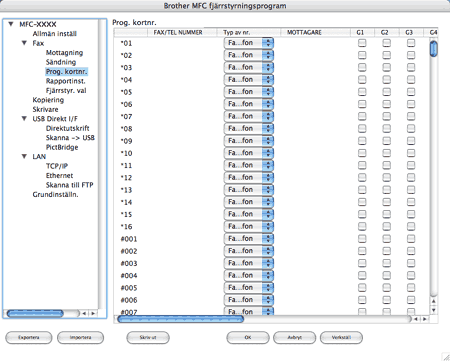This screenshot has width=450, height=361.
Task: Check G2 for row #004
Action: [x=387, y=275]
